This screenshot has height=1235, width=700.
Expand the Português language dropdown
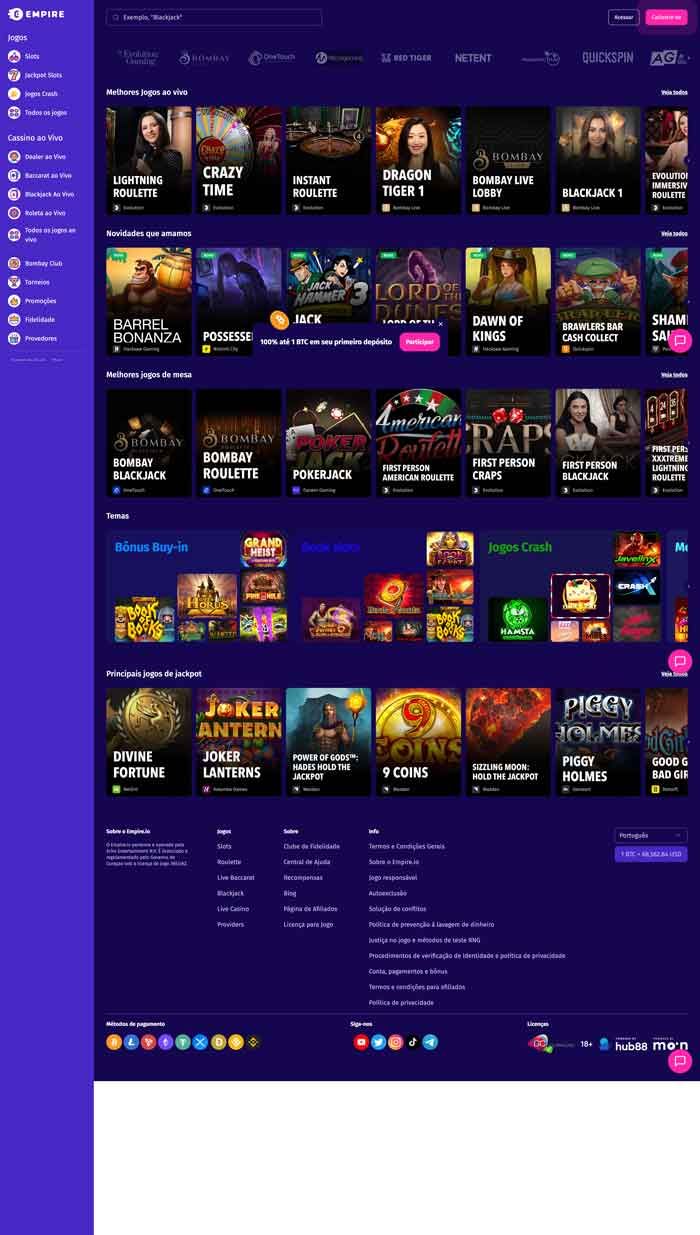pos(650,835)
